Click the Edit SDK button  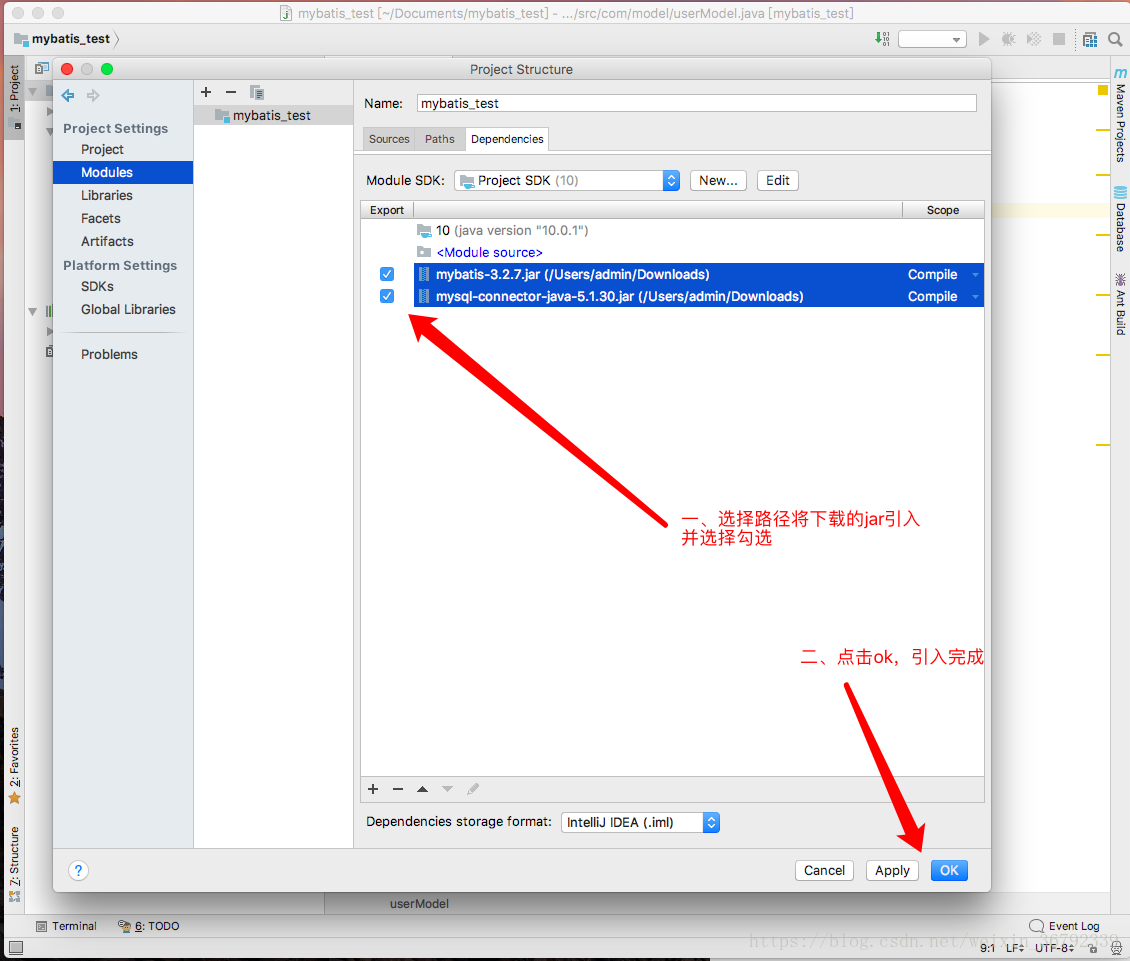coord(778,180)
